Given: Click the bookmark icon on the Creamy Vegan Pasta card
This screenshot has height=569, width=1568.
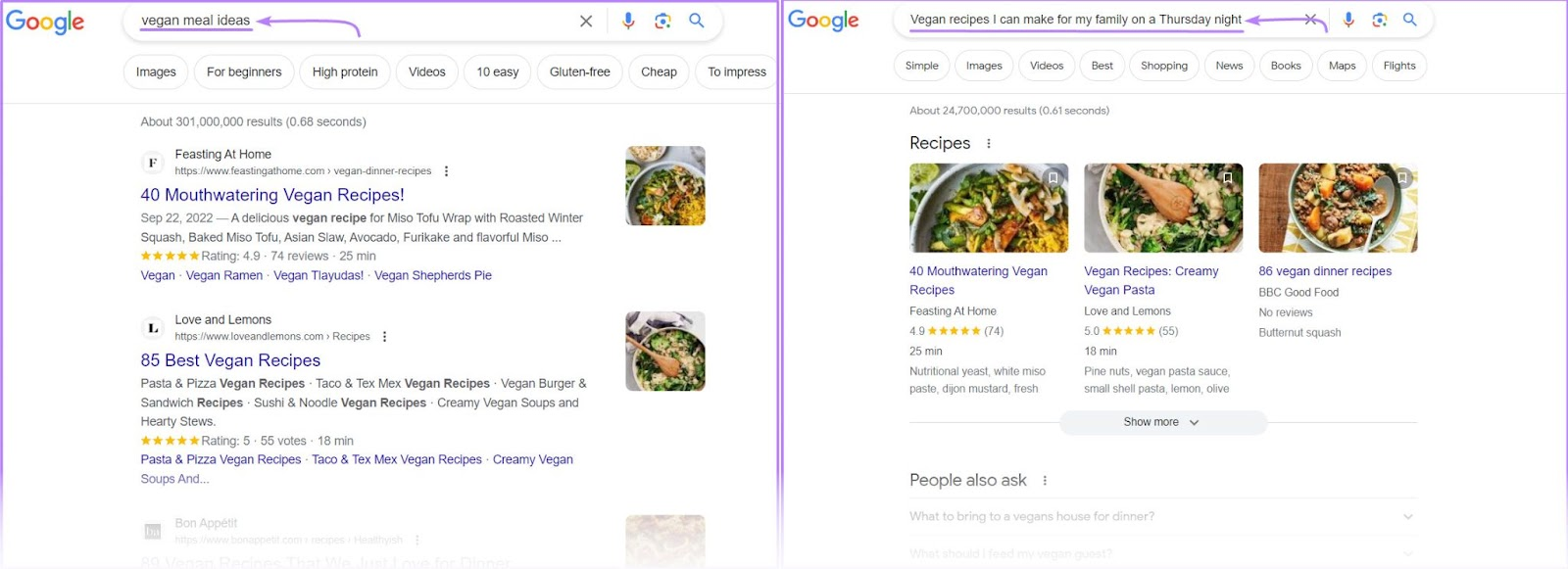Looking at the screenshot, I should (x=1228, y=177).
